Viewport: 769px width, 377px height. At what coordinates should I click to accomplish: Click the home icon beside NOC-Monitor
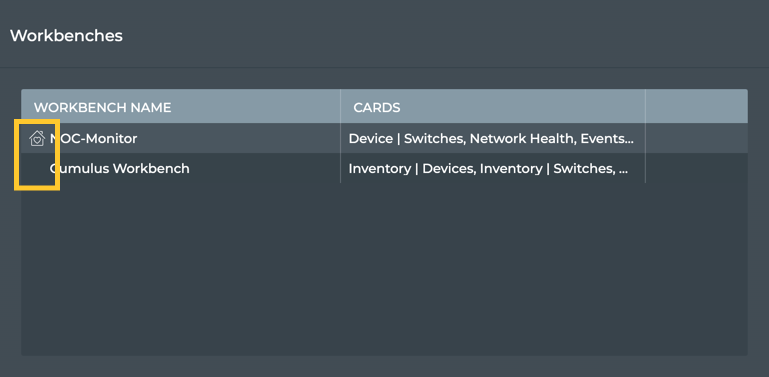pos(37,139)
